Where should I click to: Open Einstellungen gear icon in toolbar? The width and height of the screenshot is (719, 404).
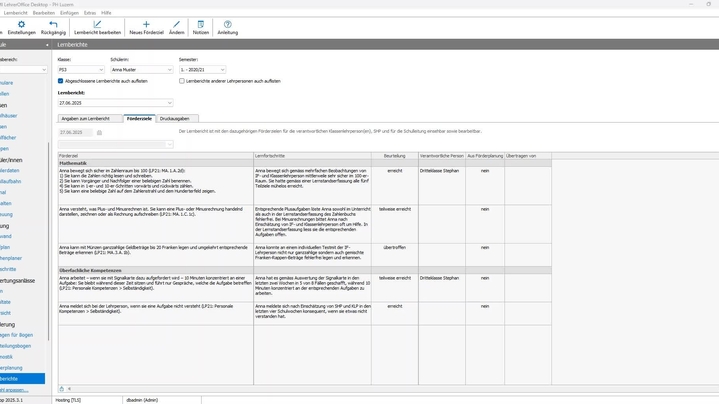(21, 24)
